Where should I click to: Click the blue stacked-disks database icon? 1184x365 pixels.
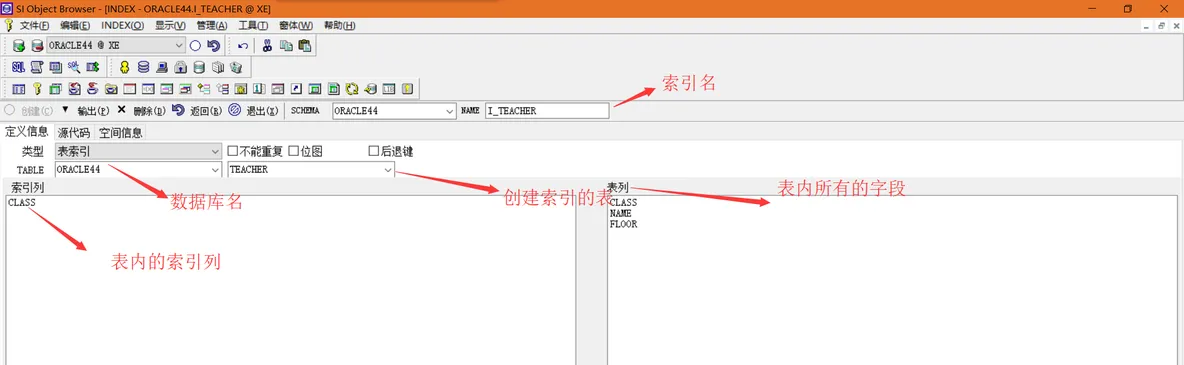point(143,67)
